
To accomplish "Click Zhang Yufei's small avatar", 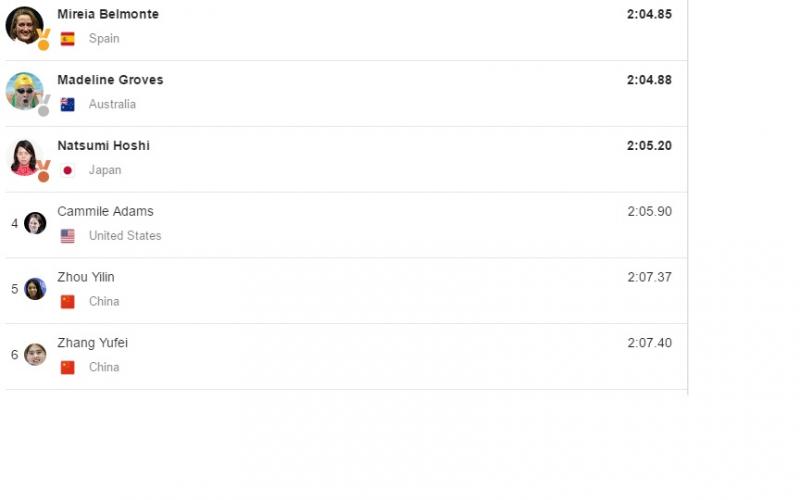I will pos(35,354).
